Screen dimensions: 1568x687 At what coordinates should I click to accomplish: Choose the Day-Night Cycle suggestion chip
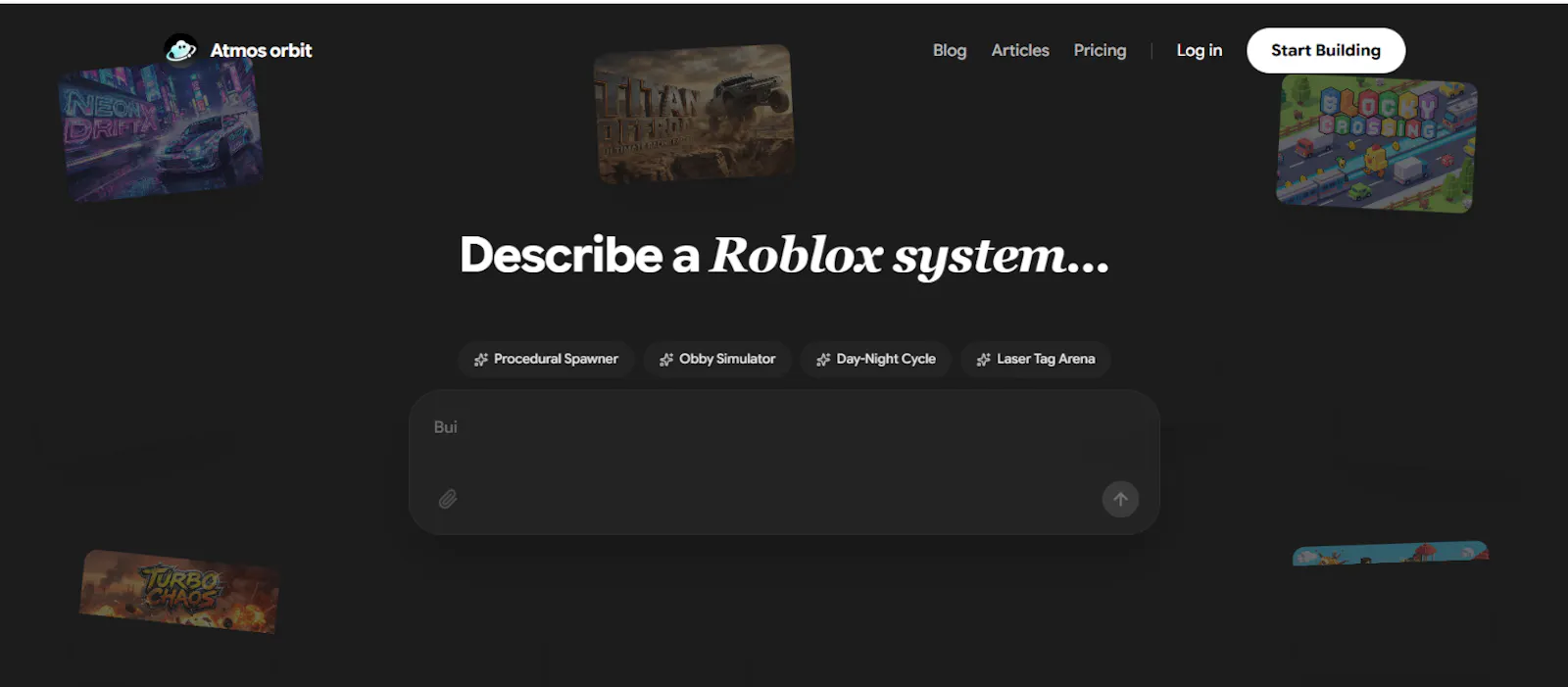876,359
